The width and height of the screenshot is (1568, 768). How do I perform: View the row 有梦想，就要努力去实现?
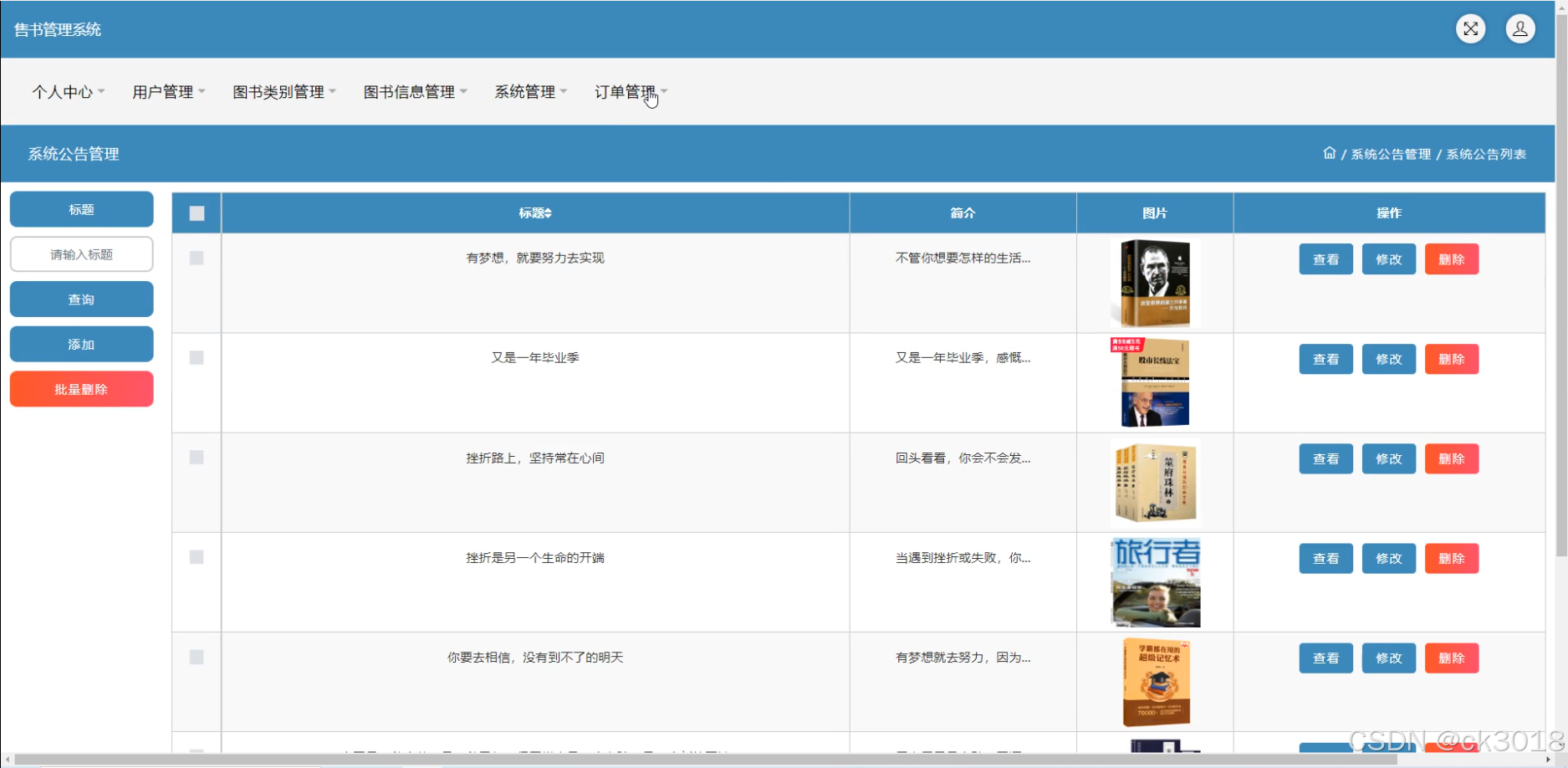(1325, 259)
